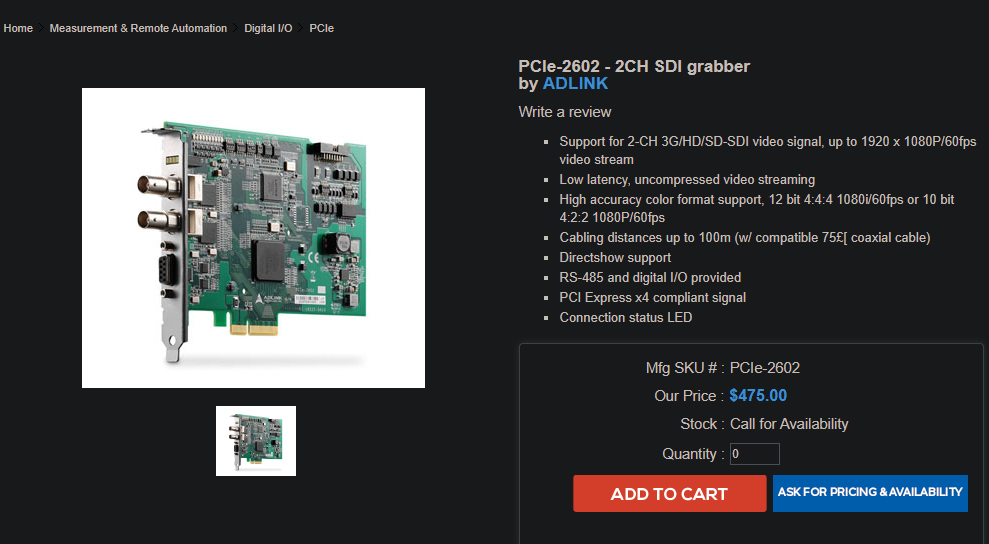Select the PCIe breadcrumb item
989x544 pixels.
coord(322,28)
